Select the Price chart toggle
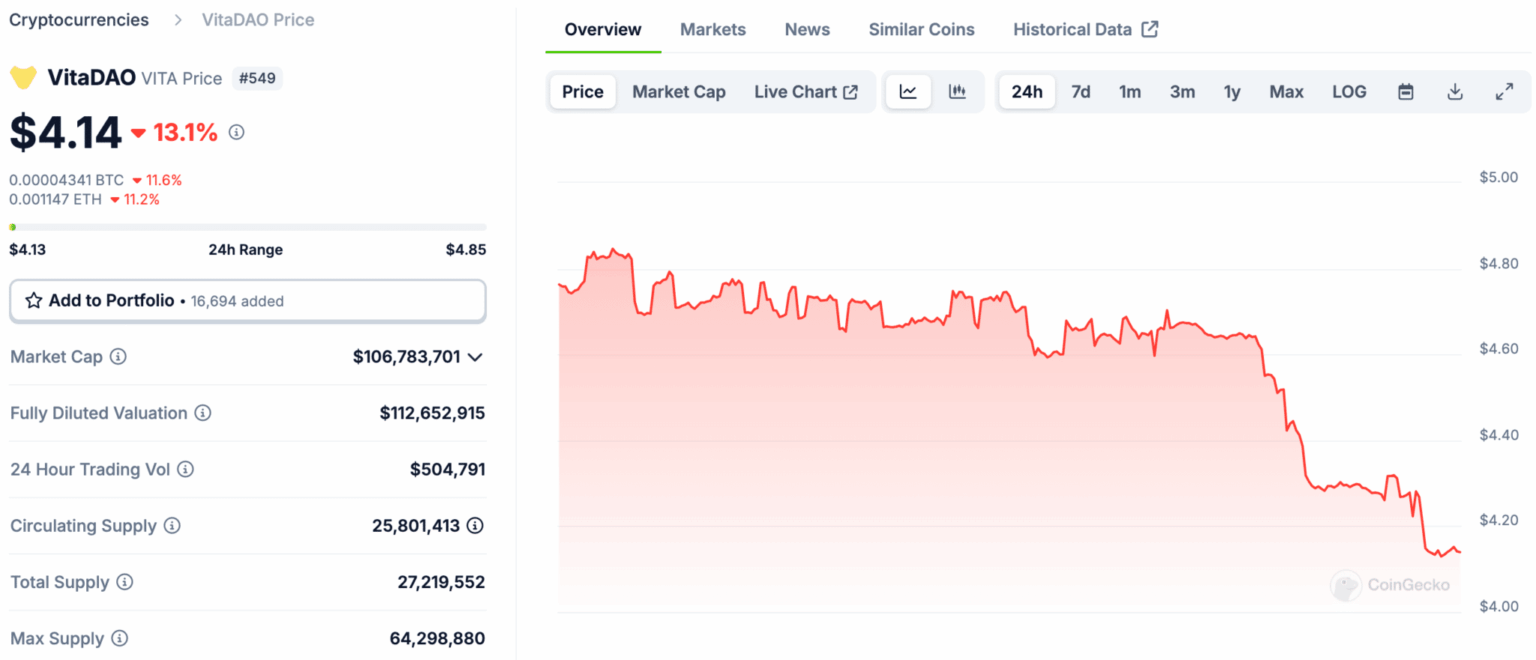Viewport: 1536px width, 660px height. [x=582, y=92]
